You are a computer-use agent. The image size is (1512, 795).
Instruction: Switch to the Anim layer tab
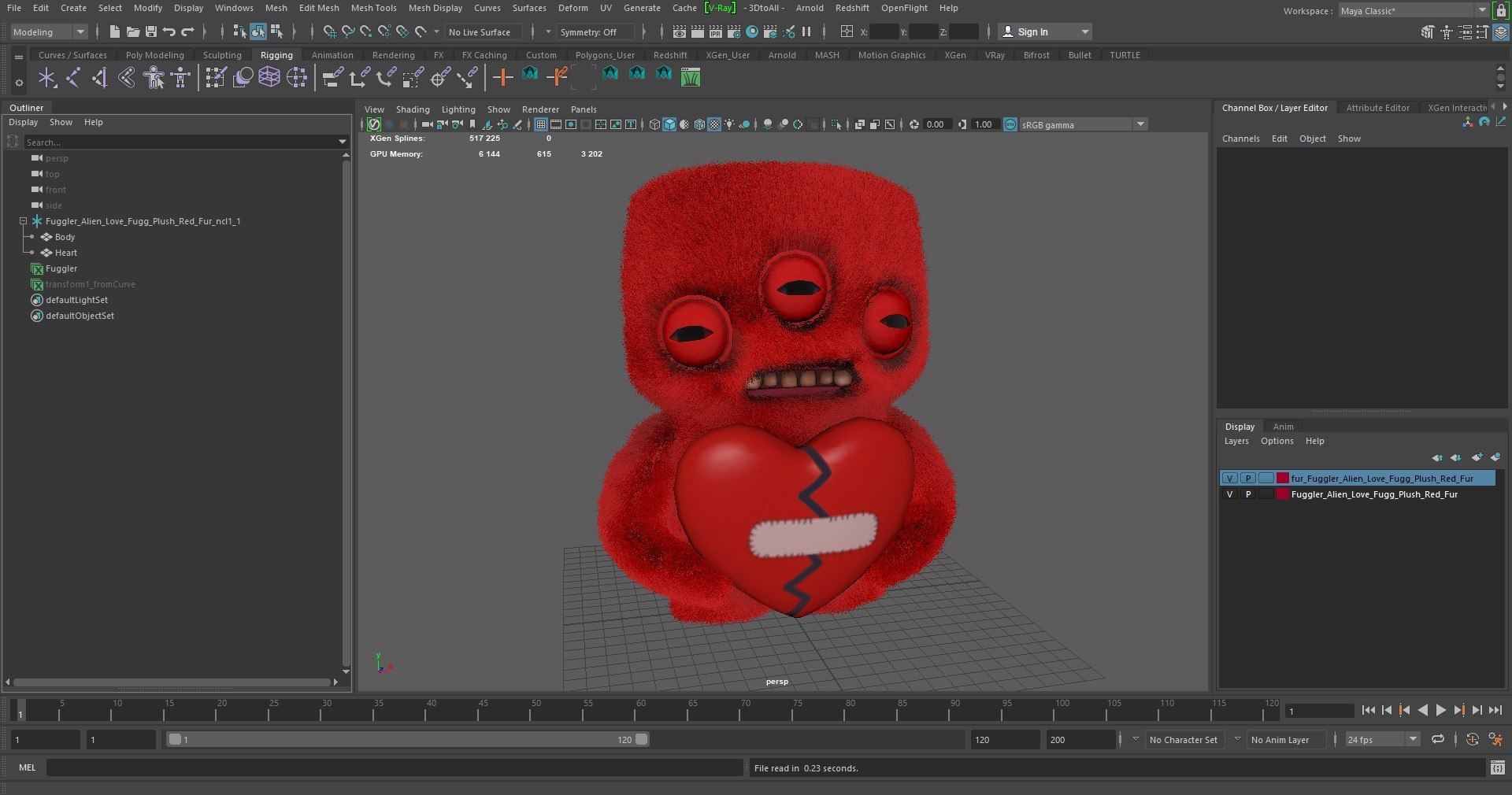[1283, 427]
